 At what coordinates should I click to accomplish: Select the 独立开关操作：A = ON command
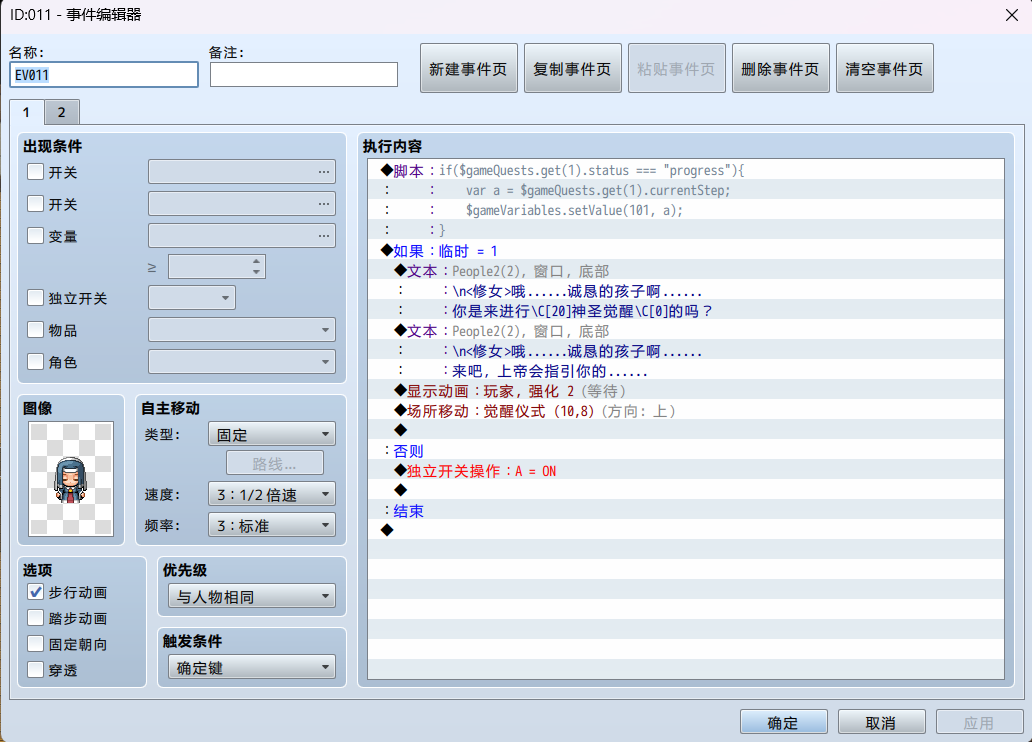[x=686, y=471]
